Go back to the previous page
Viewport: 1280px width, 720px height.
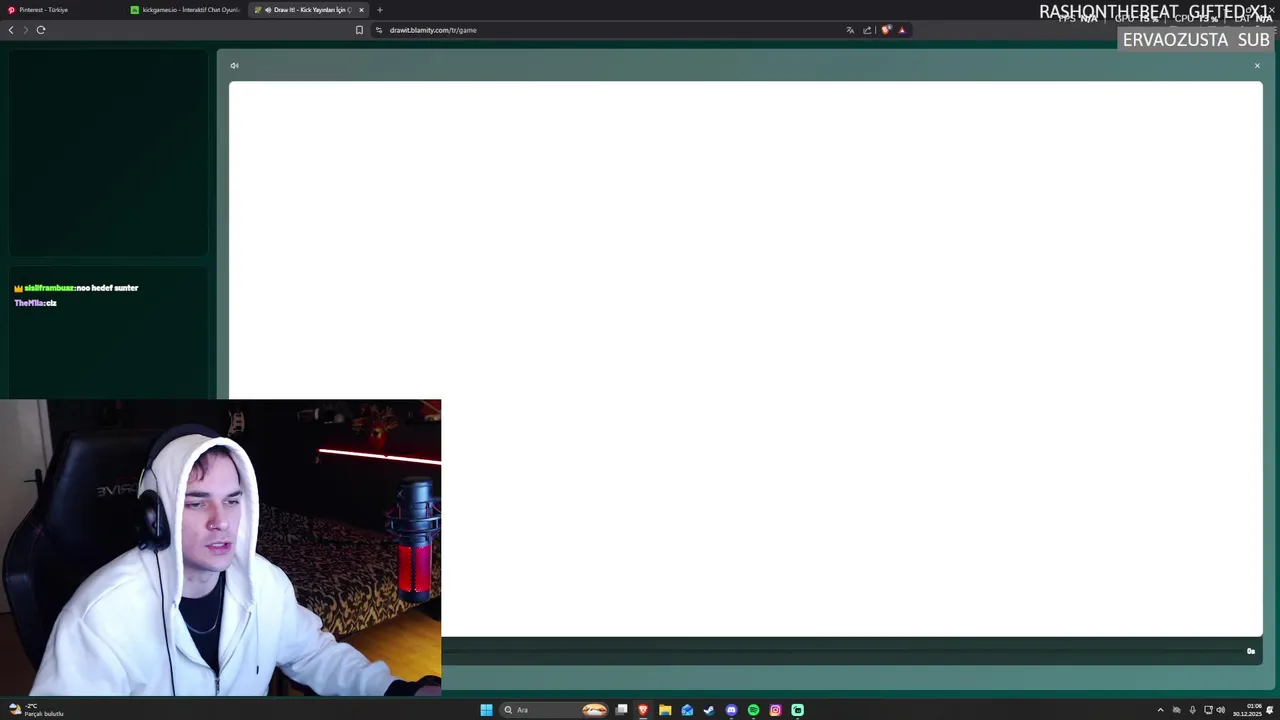tap(11, 30)
